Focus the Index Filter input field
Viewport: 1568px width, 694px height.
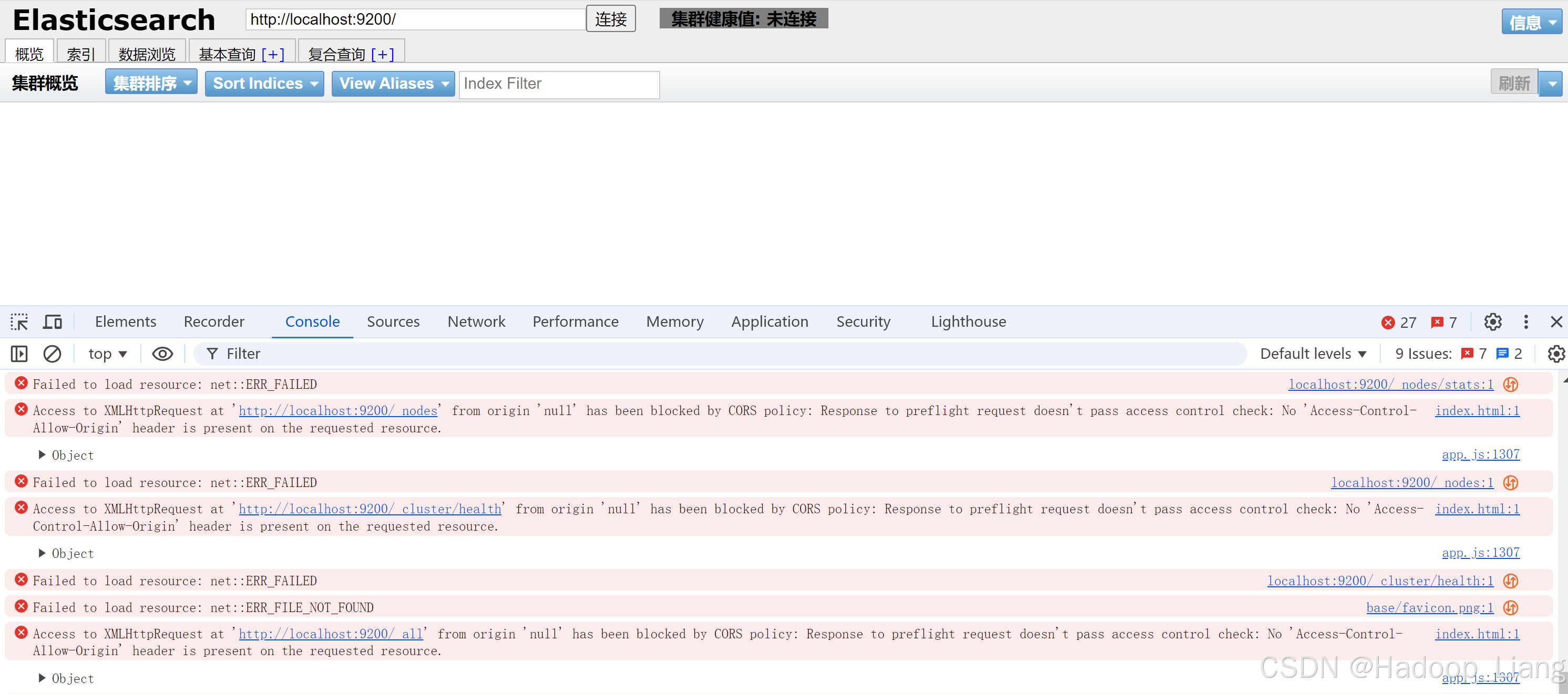point(559,84)
